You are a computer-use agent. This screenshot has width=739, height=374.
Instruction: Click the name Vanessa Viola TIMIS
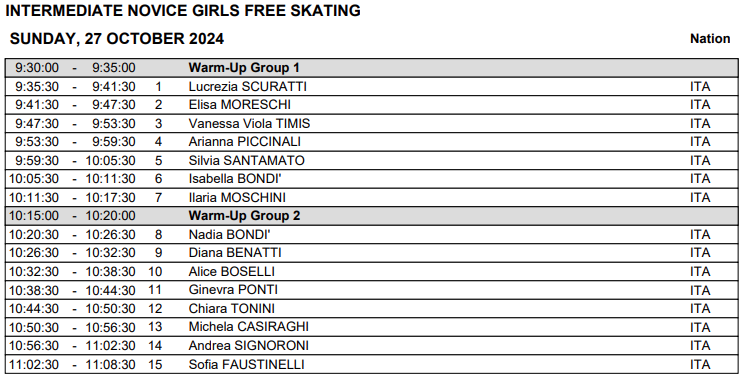tap(249, 123)
